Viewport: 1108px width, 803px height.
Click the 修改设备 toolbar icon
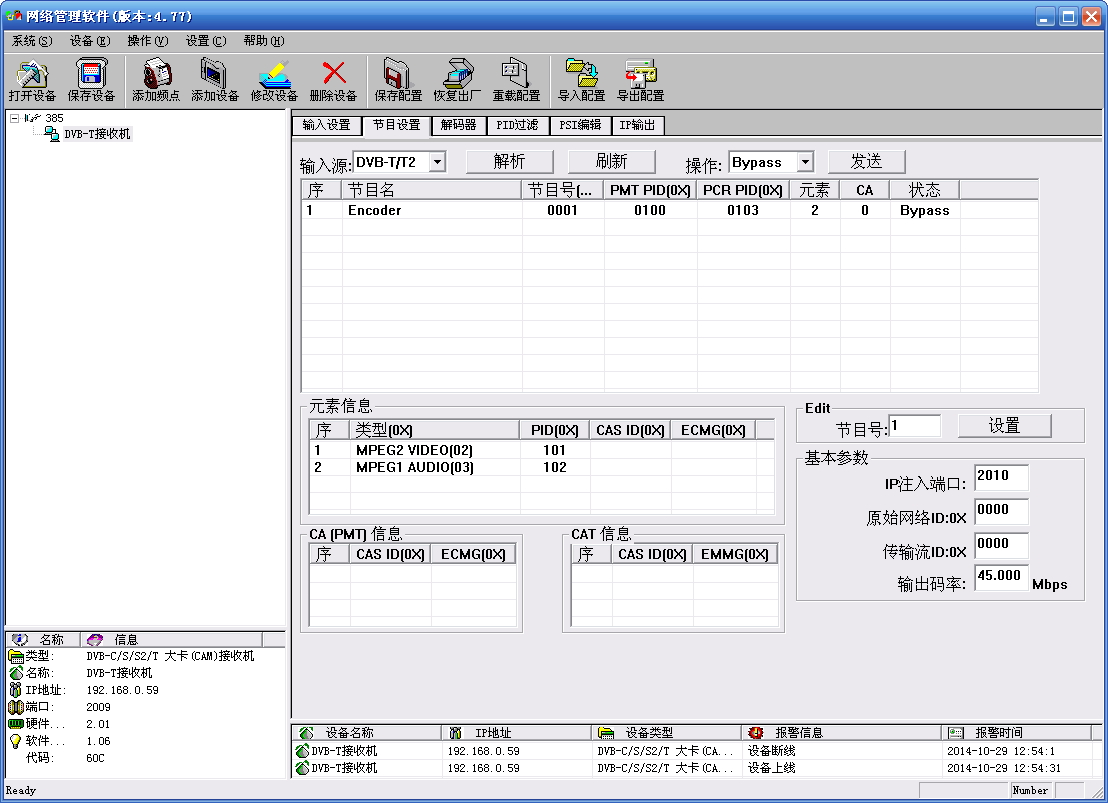274,81
